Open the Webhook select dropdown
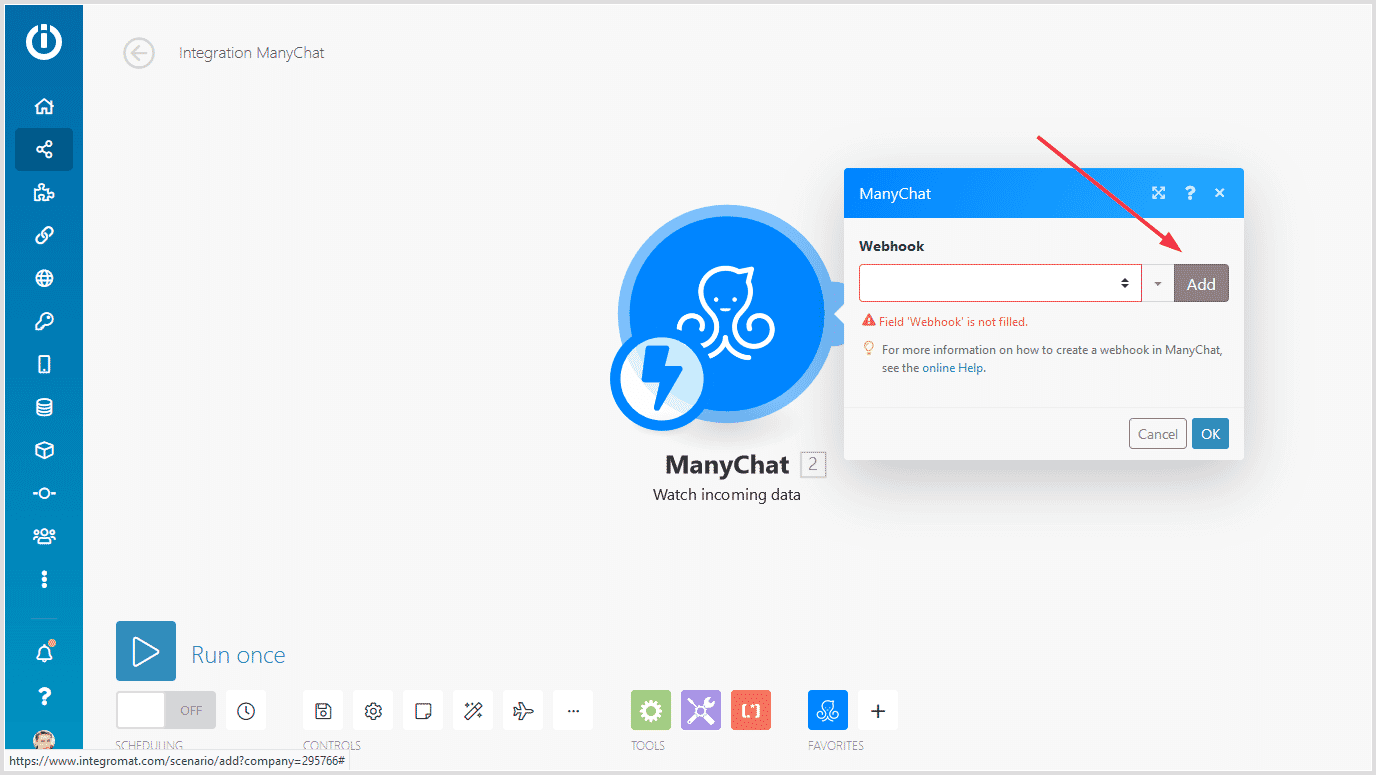This screenshot has height=775, width=1376. (1000, 283)
